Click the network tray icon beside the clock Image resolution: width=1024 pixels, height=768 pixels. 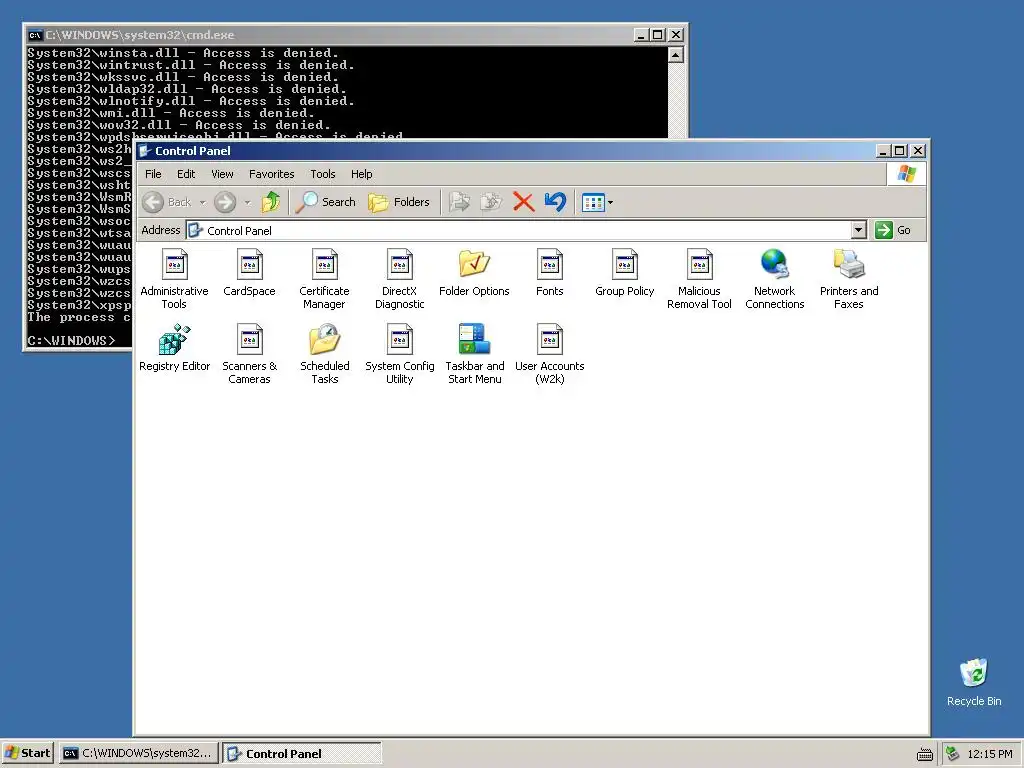[x=953, y=754]
